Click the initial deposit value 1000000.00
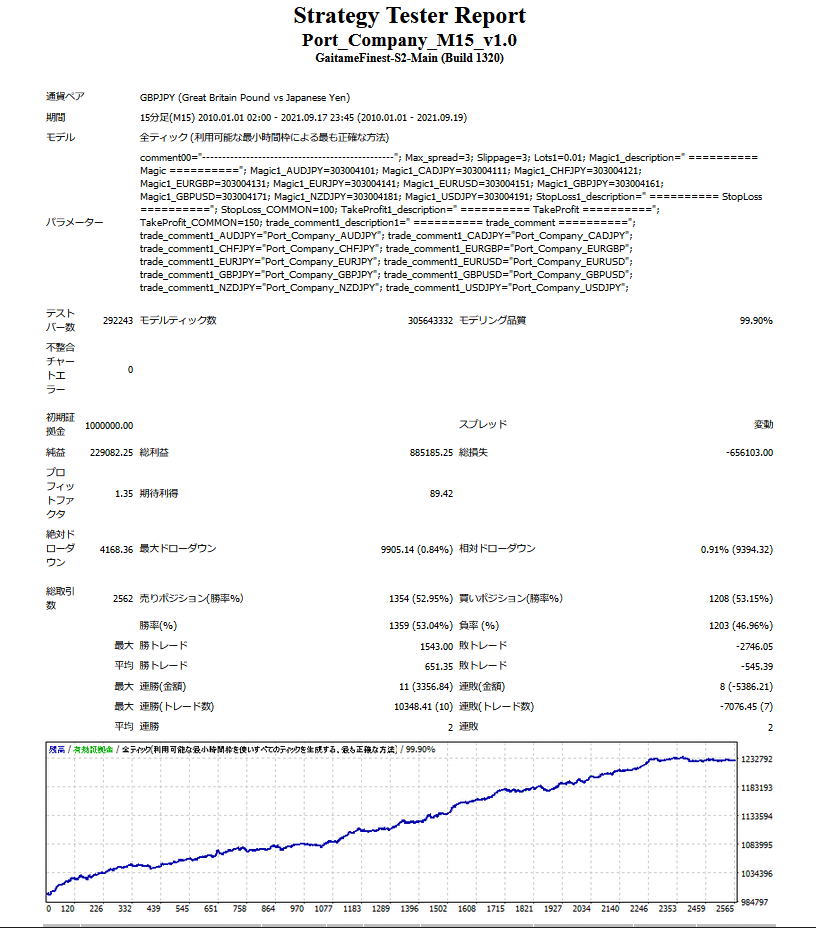816x928 pixels. click(x=109, y=426)
